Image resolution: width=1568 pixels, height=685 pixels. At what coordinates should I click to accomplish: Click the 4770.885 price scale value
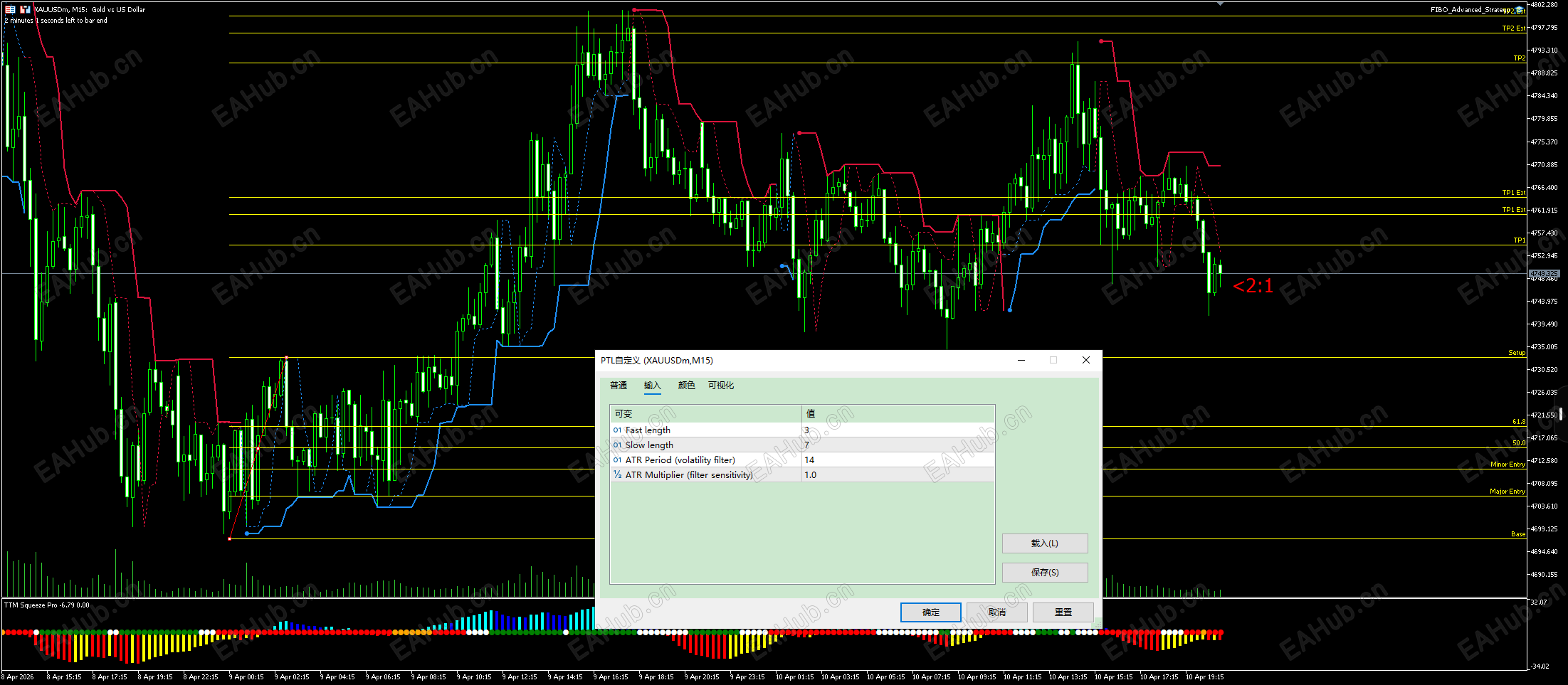pos(1545,165)
